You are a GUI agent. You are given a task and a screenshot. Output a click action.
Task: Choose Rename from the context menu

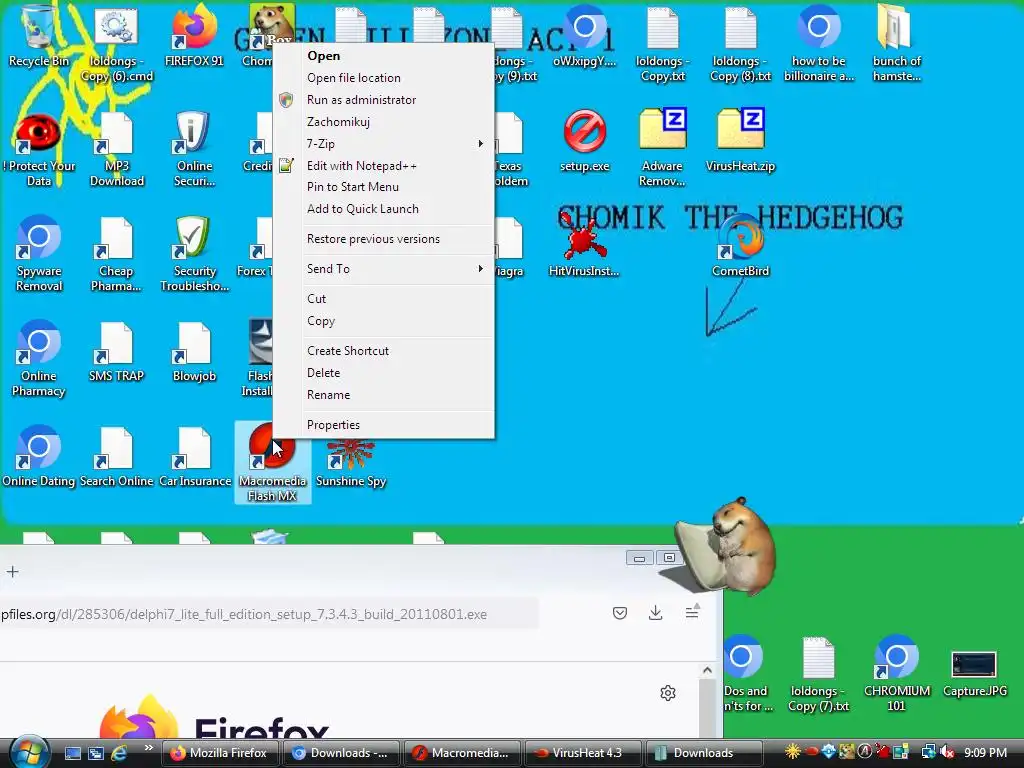click(384, 395)
